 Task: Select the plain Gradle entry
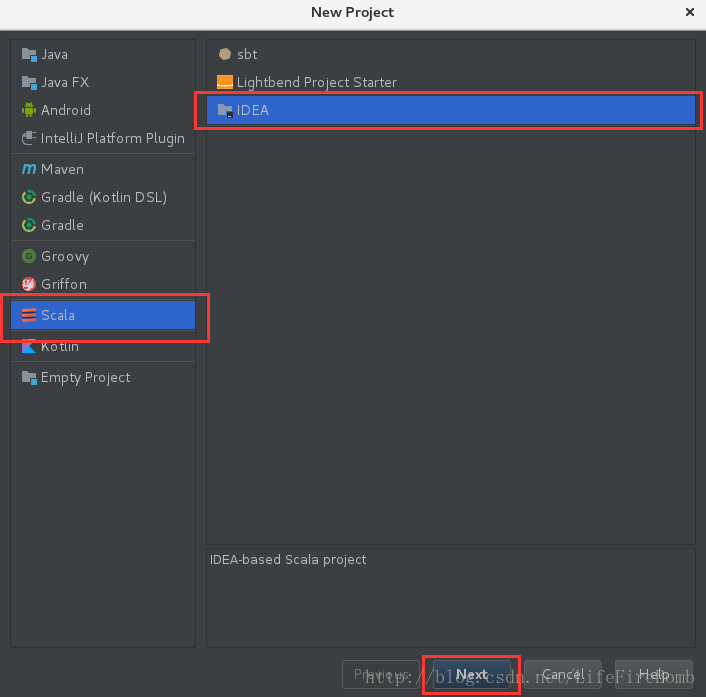pos(103,225)
